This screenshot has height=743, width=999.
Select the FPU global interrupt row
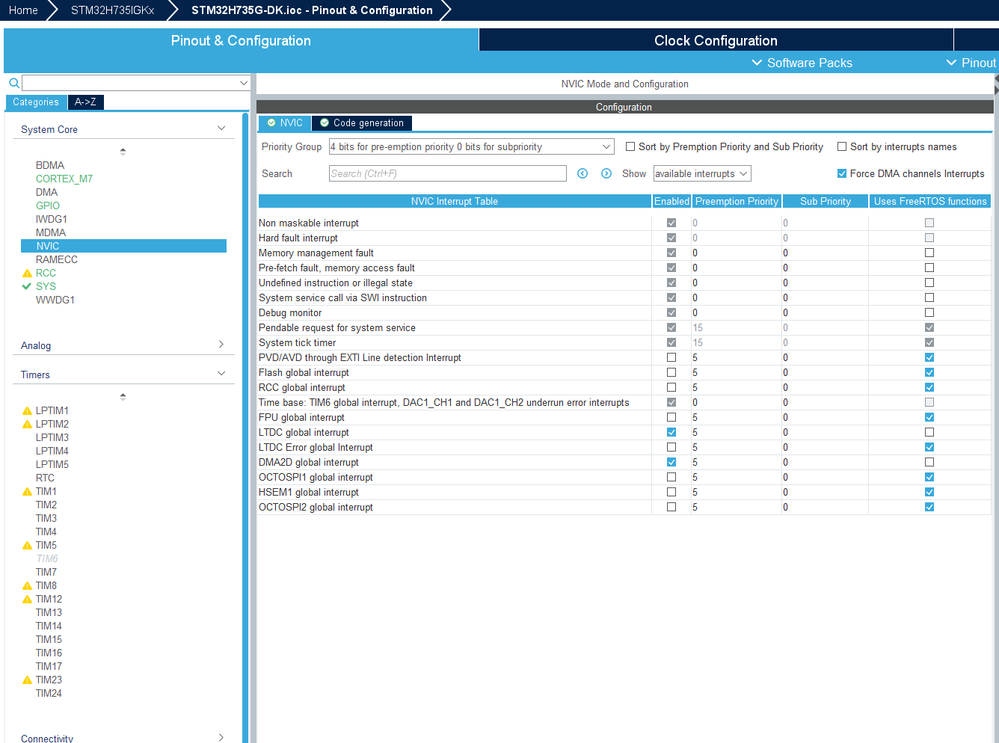coord(624,417)
